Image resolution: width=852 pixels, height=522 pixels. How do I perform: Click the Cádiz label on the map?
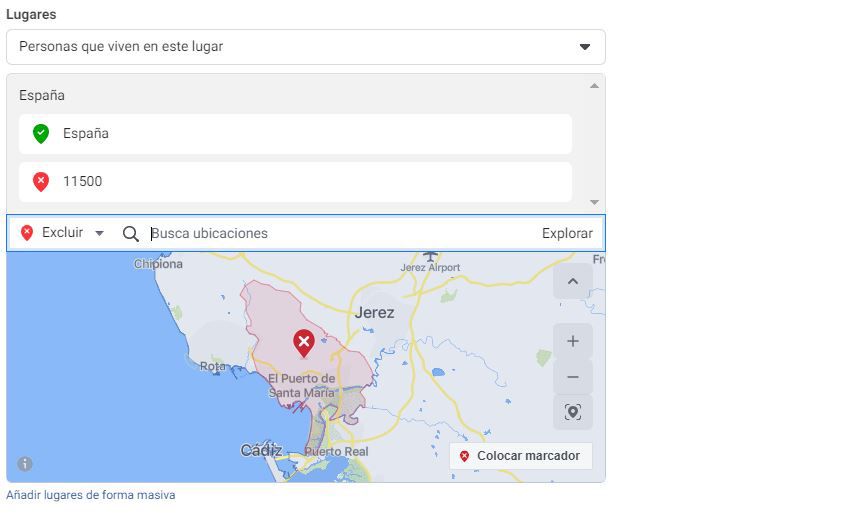261,450
